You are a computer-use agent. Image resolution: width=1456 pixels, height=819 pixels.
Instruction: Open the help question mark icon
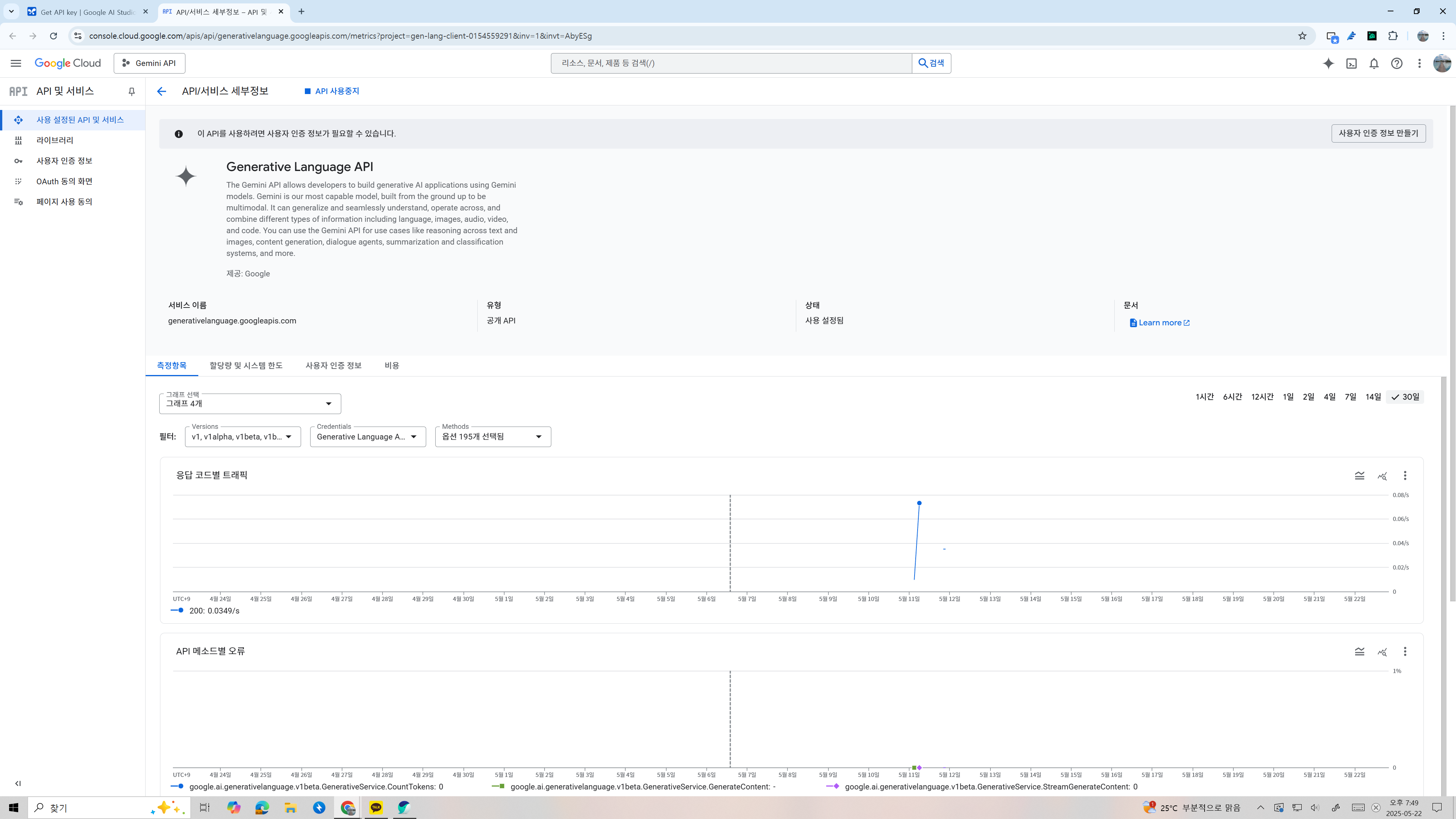point(1396,63)
